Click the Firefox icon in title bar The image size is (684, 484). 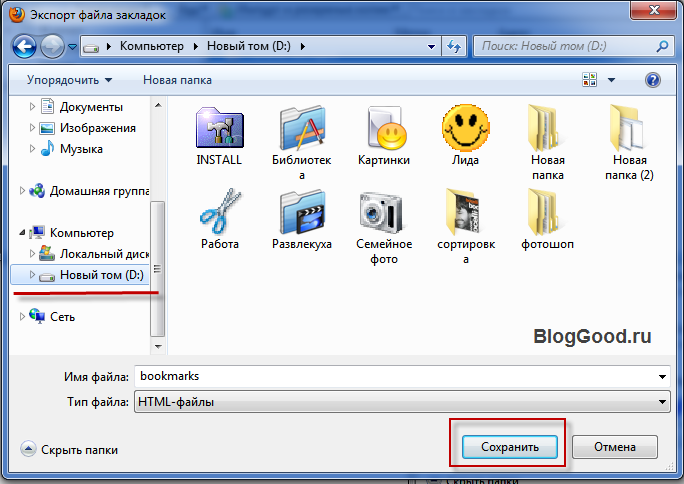[17, 14]
